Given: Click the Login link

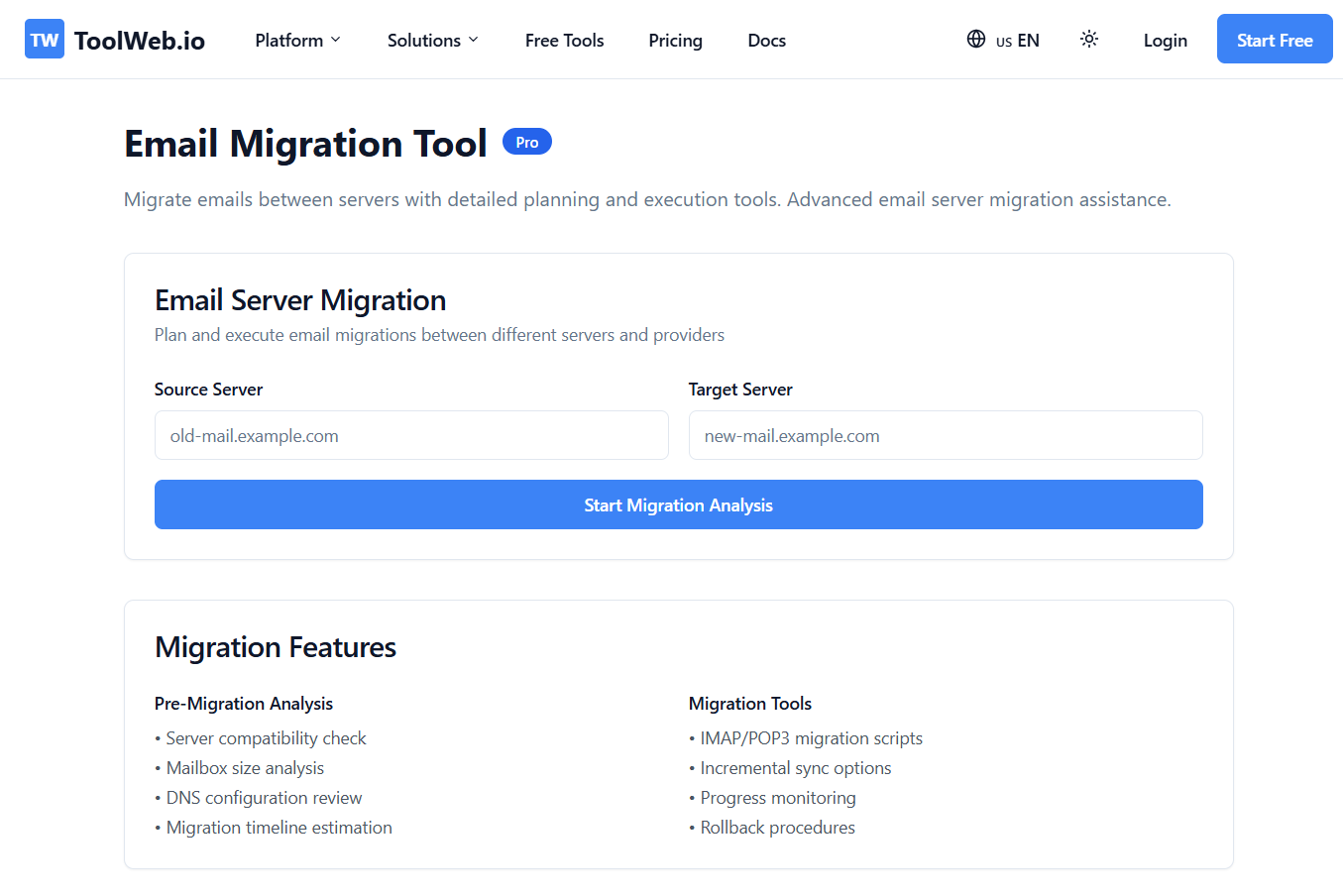Looking at the screenshot, I should pos(1165,40).
